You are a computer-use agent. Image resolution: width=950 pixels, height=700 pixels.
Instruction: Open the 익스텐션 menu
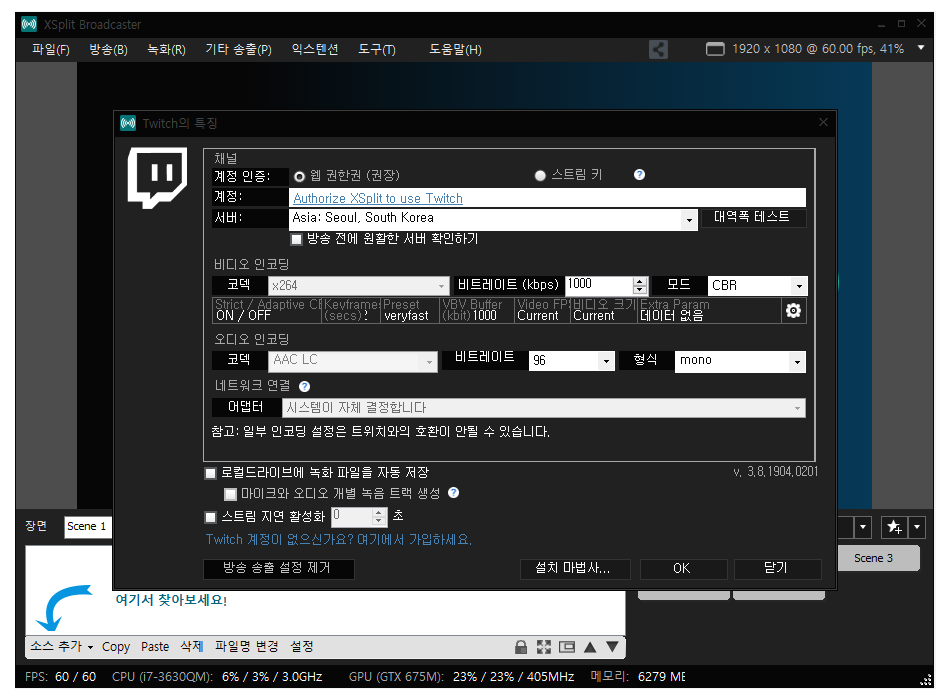coord(314,49)
